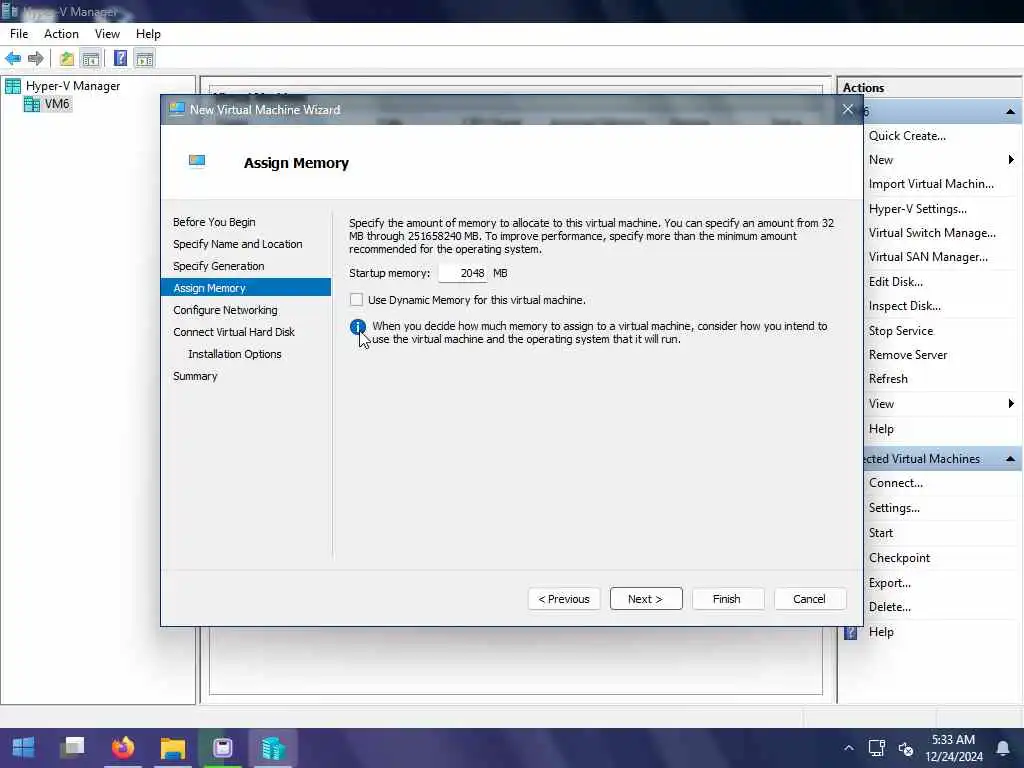Screen dimensions: 1024x768
Task: Click Import Virtual Machine action
Action: (931, 184)
